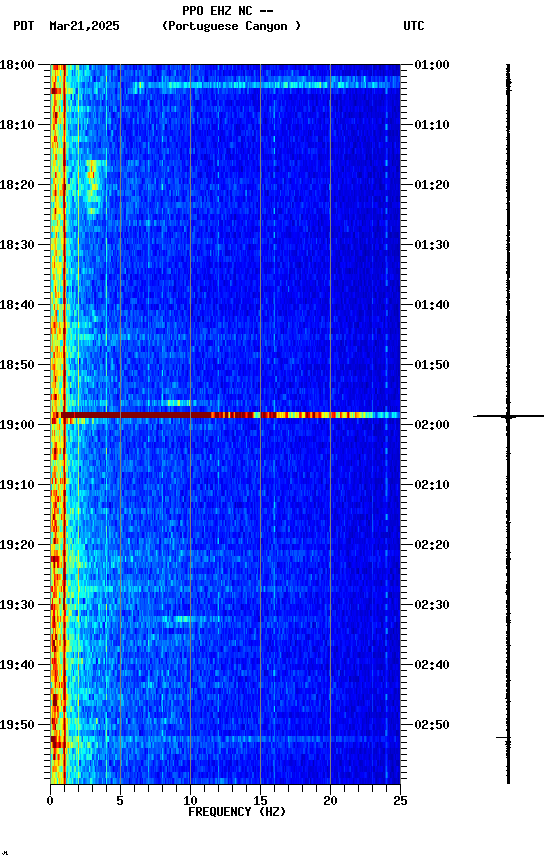Click the "(Portuguese Canyon )" location label
This screenshot has width=552, height=864.
[x=231, y=26]
